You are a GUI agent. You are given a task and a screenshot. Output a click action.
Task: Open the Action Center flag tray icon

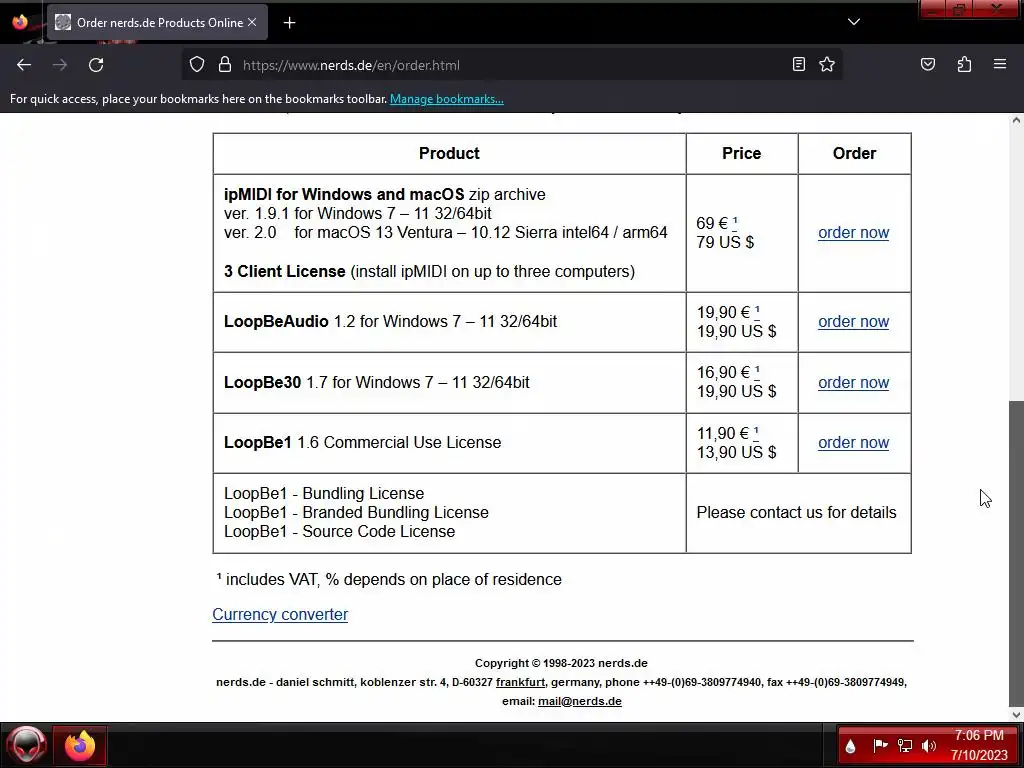880,745
